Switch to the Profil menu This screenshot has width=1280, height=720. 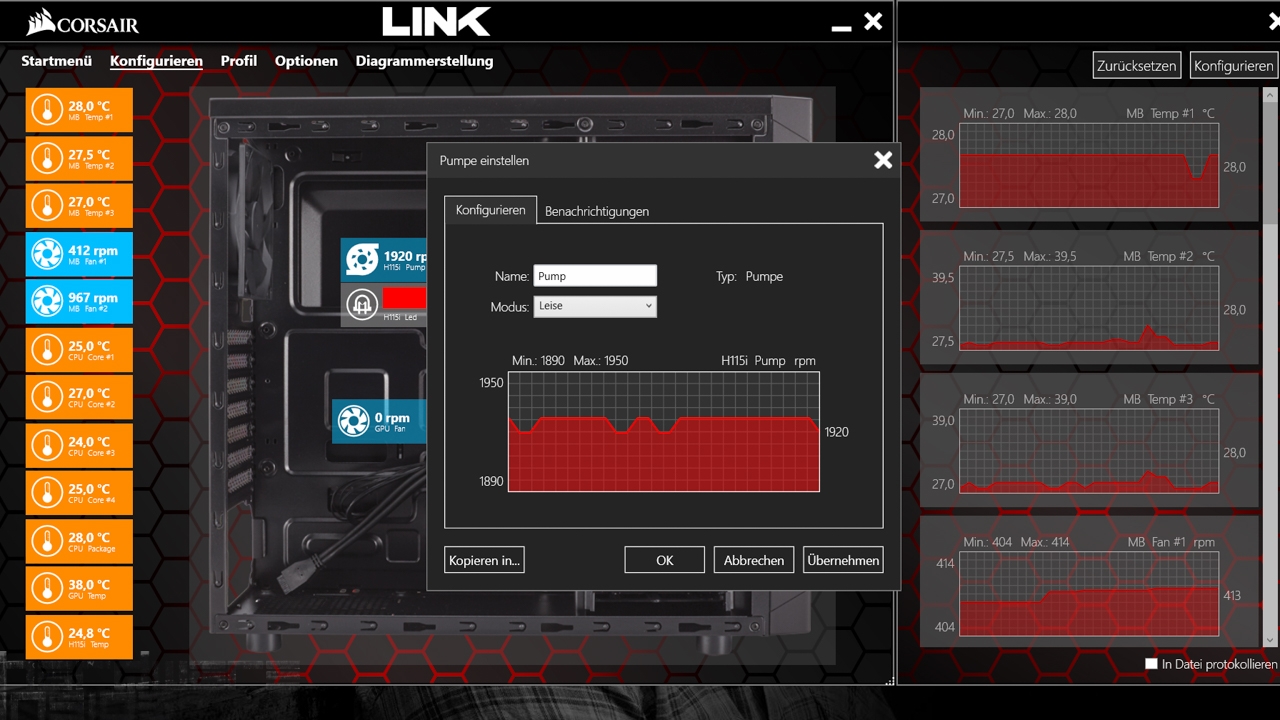coord(239,61)
